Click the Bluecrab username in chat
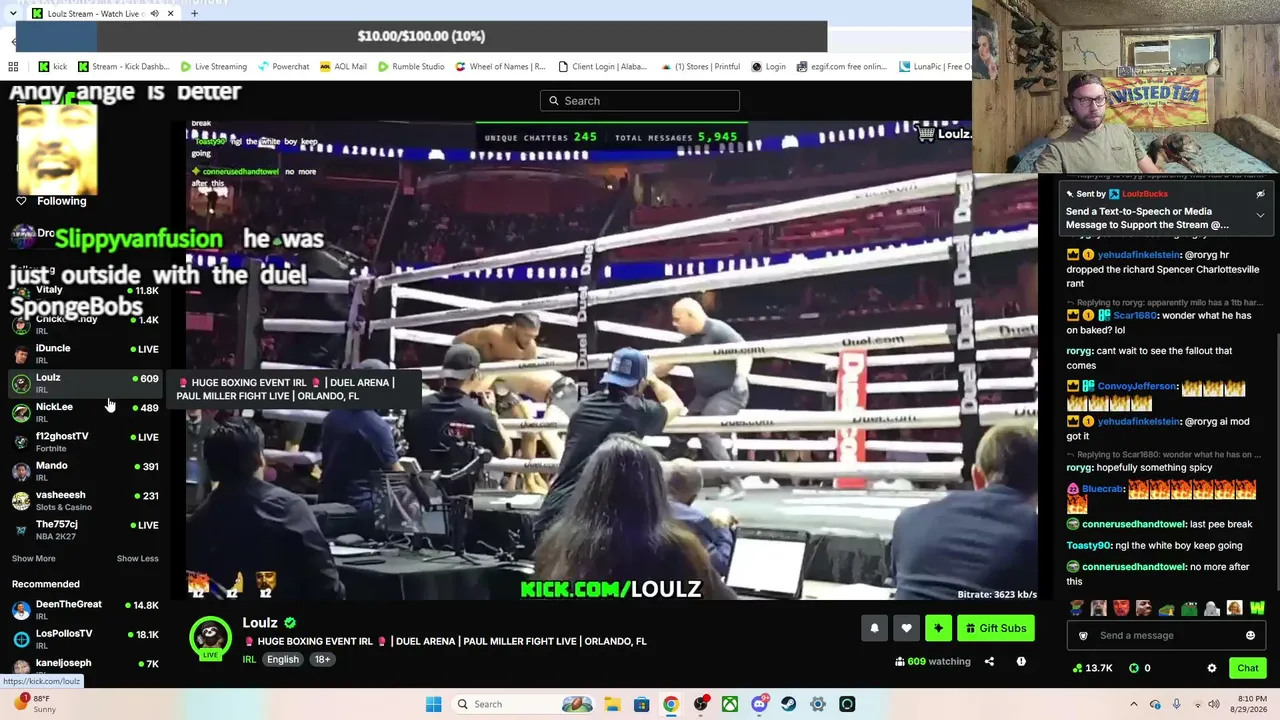The height and width of the screenshot is (720, 1280). tap(1102, 489)
